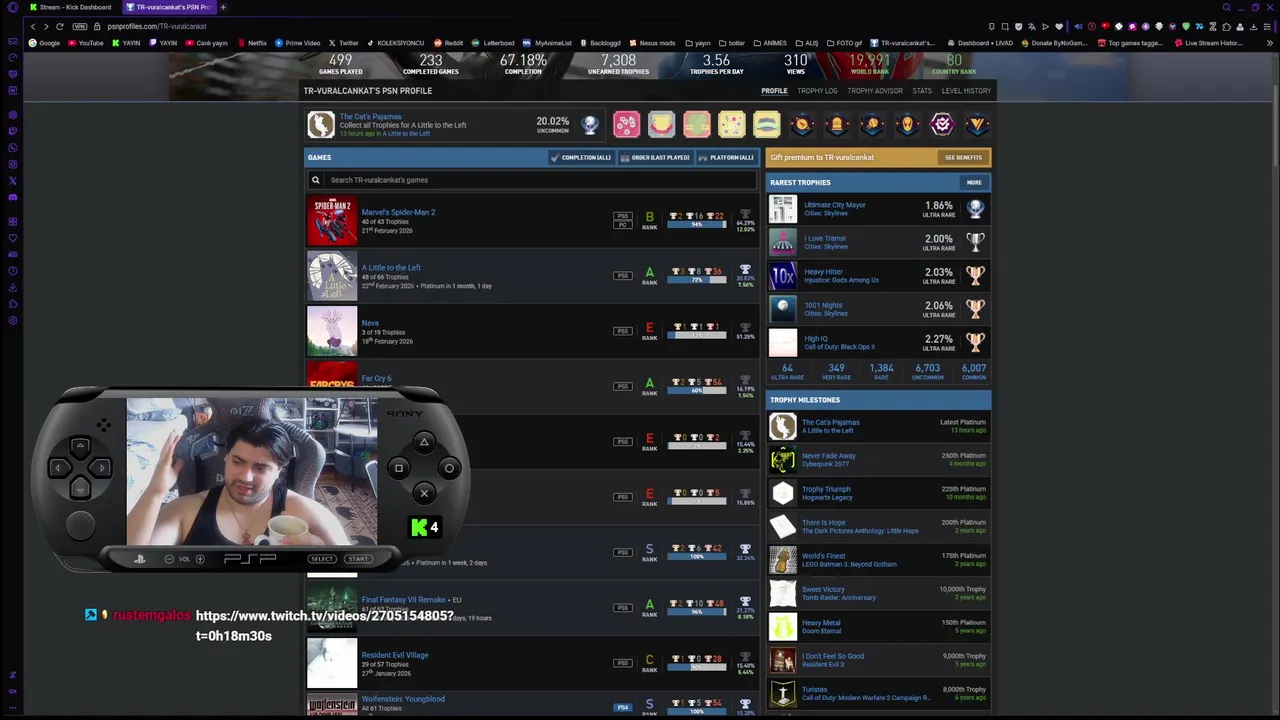This screenshot has height=720, width=1280.
Task: Click the Cyberpunk 2077 milestone game text
Action: click(825, 464)
